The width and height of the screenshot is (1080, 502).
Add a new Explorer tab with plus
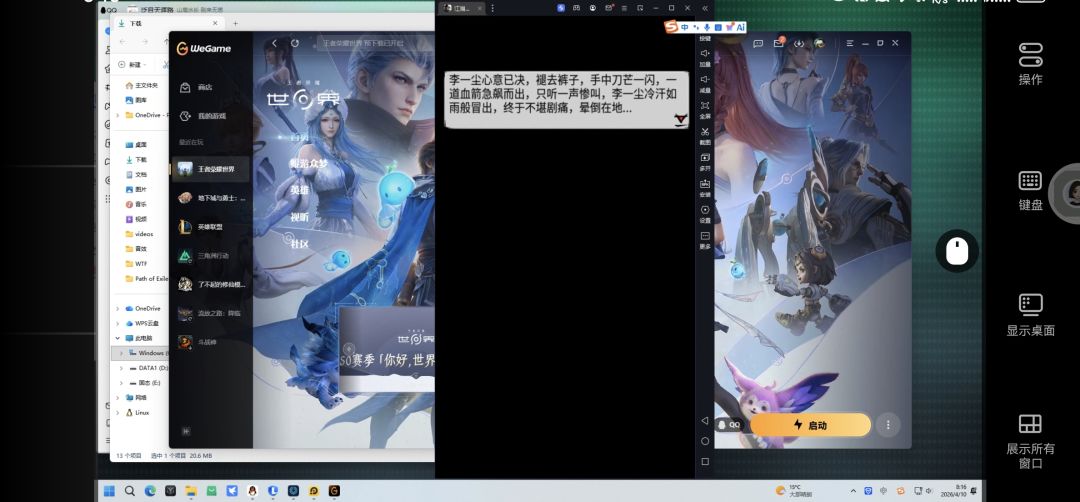[235, 23]
